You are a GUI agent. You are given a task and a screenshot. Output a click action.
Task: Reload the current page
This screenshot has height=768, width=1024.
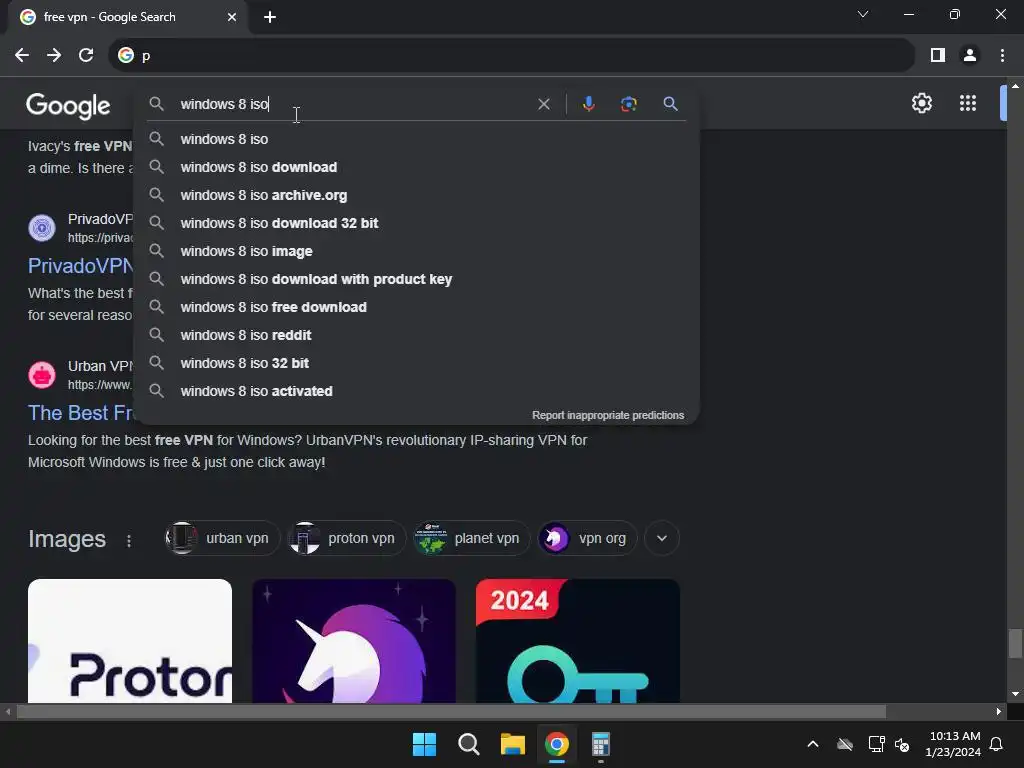(x=86, y=56)
